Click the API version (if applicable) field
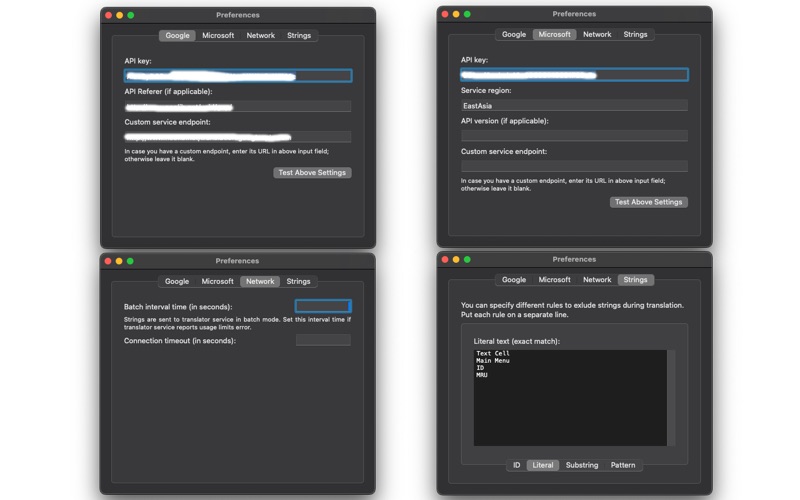Image resolution: width=800 pixels, height=500 pixels. pos(574,136)
